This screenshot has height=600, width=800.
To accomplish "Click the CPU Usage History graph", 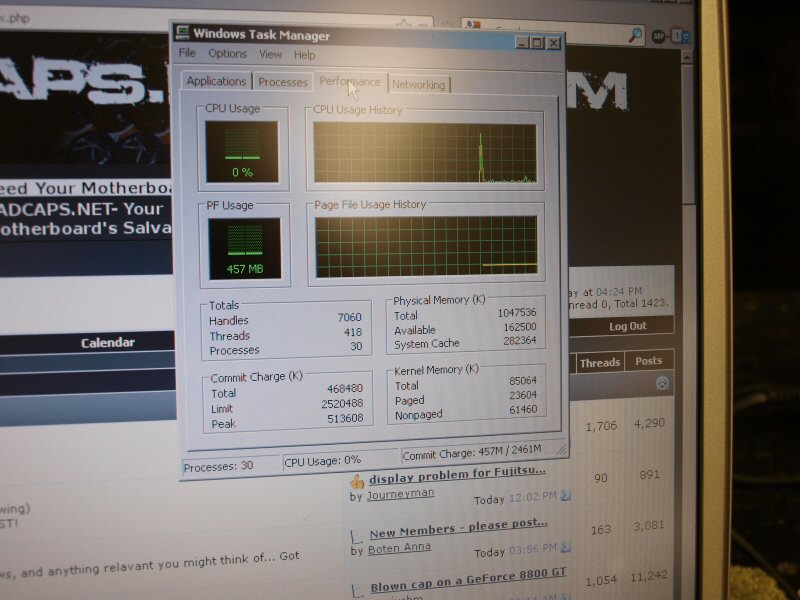I will [425, 153].
